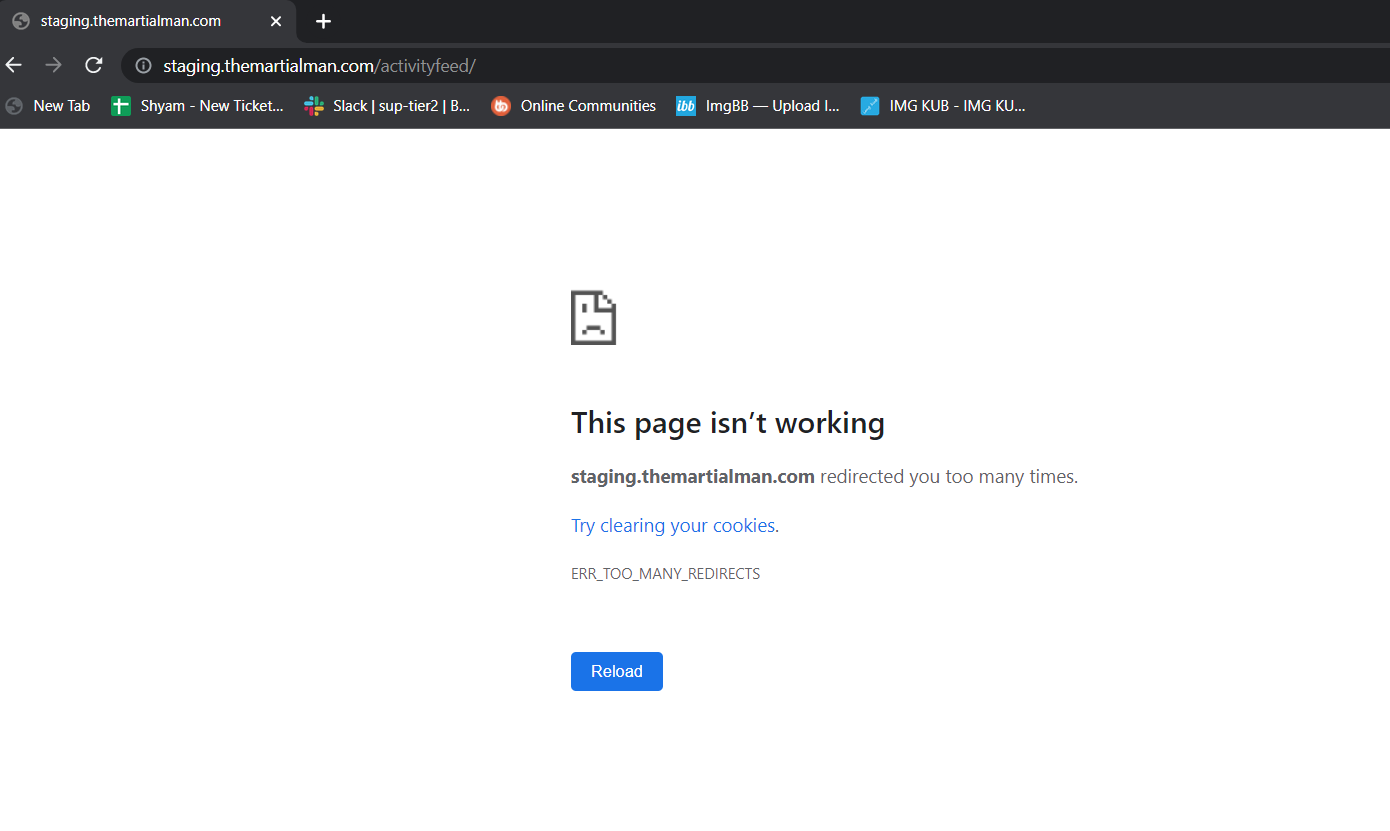The width and height of the screenshot is (1390, 831).
Task: Click the green Sheets bookmark favicon
Action: coord(121,106)
